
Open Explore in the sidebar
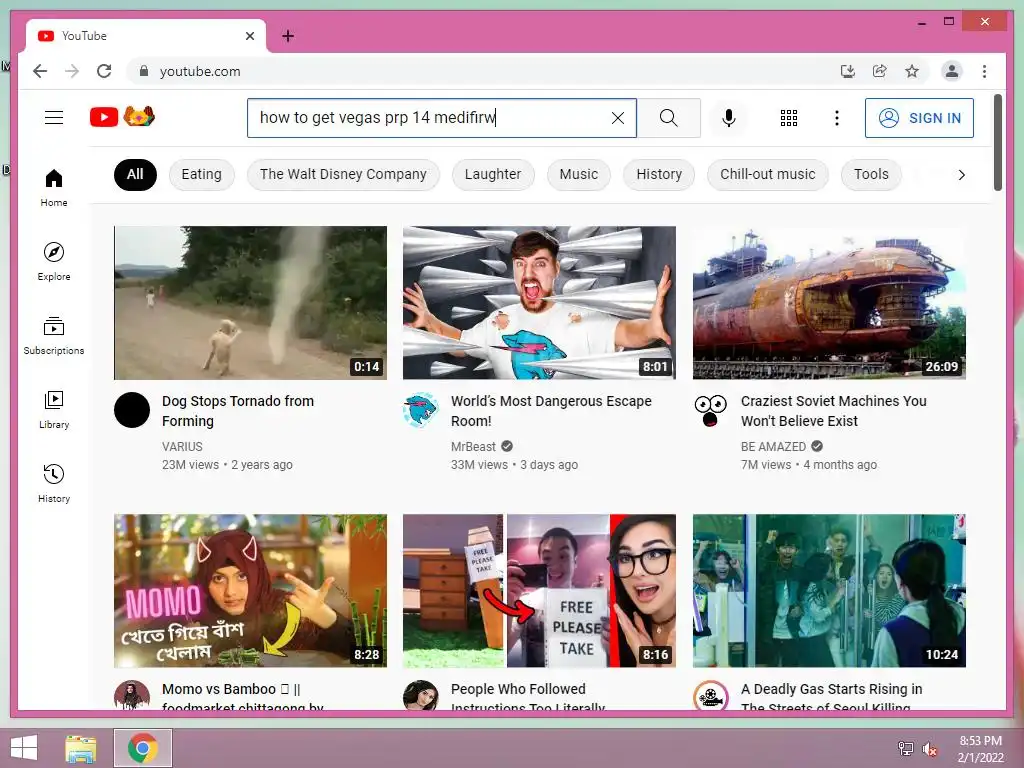coord(54,262)
